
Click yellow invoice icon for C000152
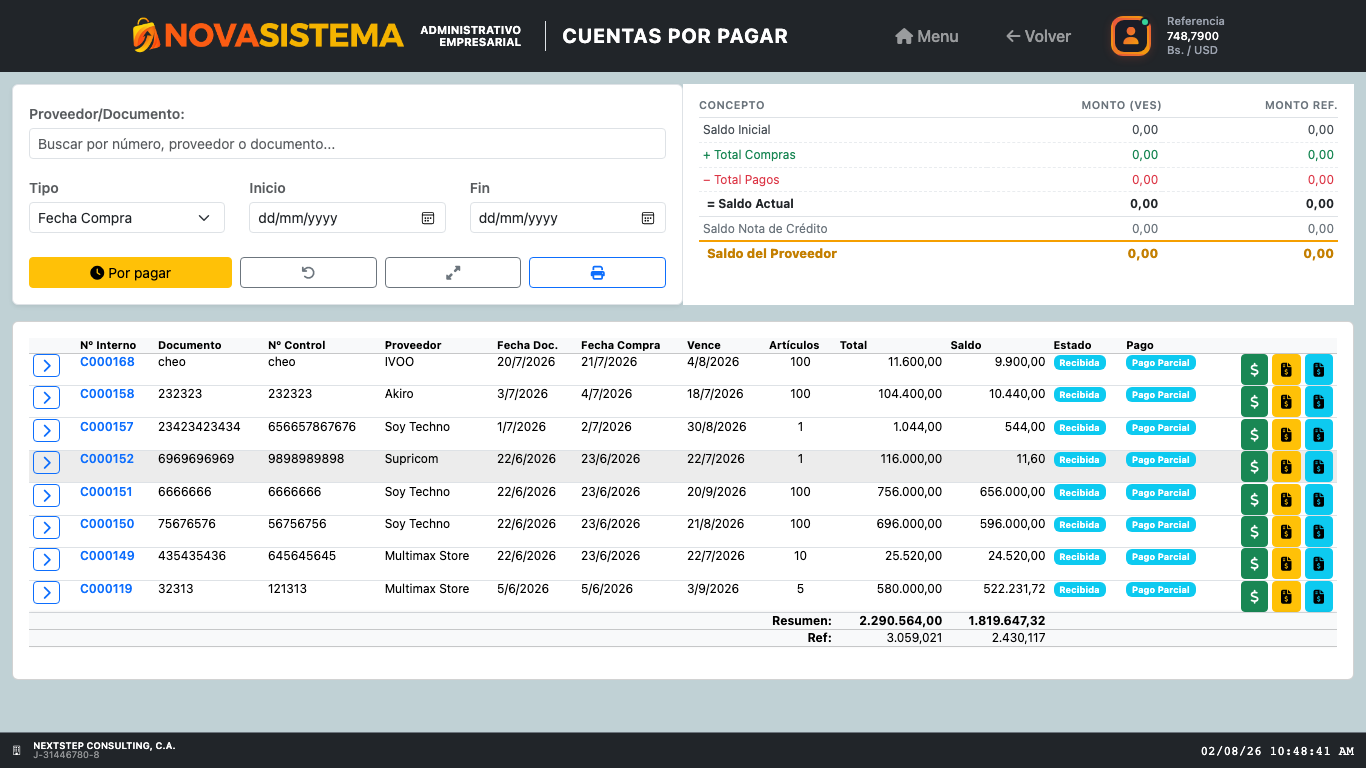click(x=1286, y=467)
